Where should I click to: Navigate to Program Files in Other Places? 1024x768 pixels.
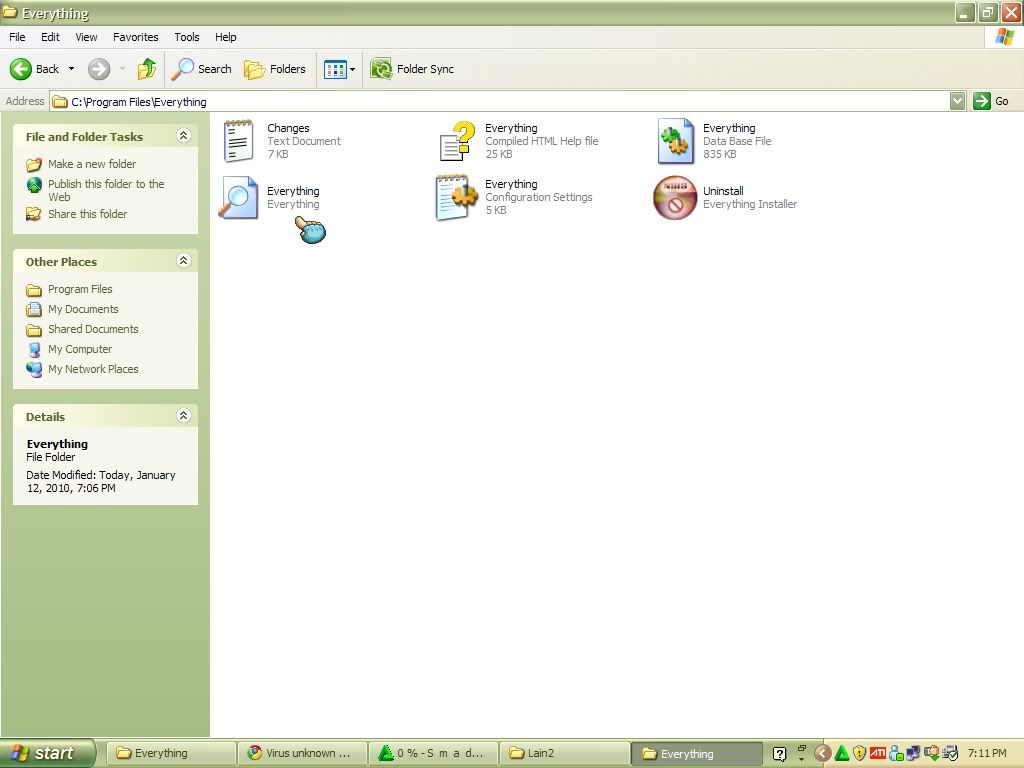(69, 289)
